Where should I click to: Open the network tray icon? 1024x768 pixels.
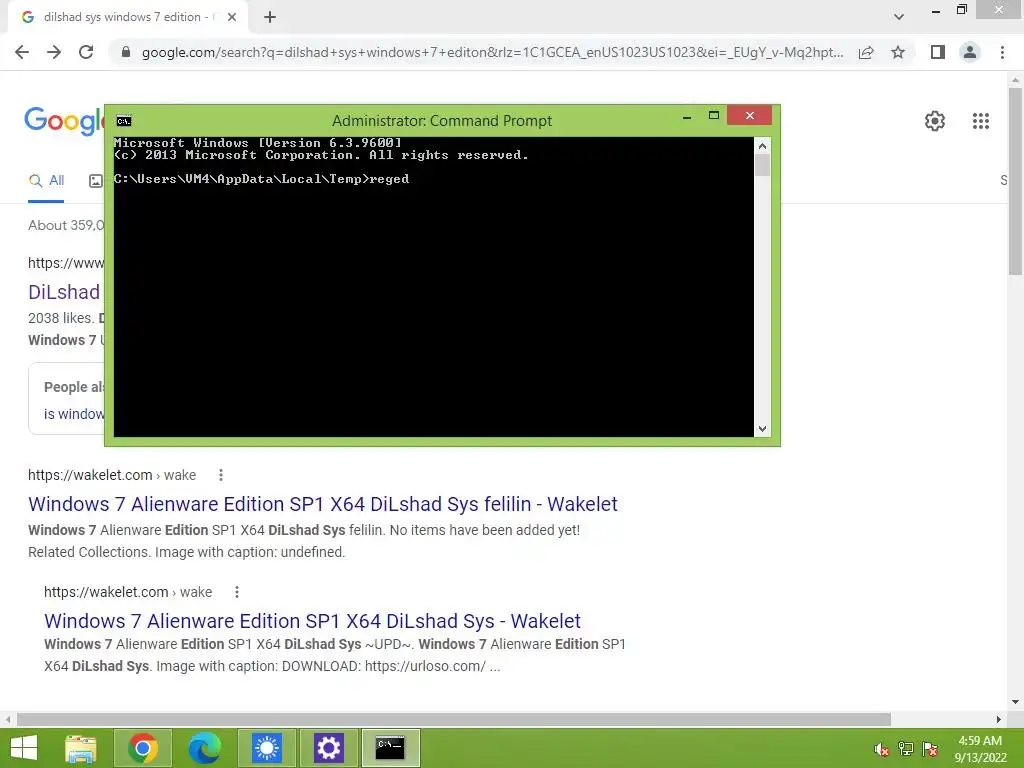[906, 749]
